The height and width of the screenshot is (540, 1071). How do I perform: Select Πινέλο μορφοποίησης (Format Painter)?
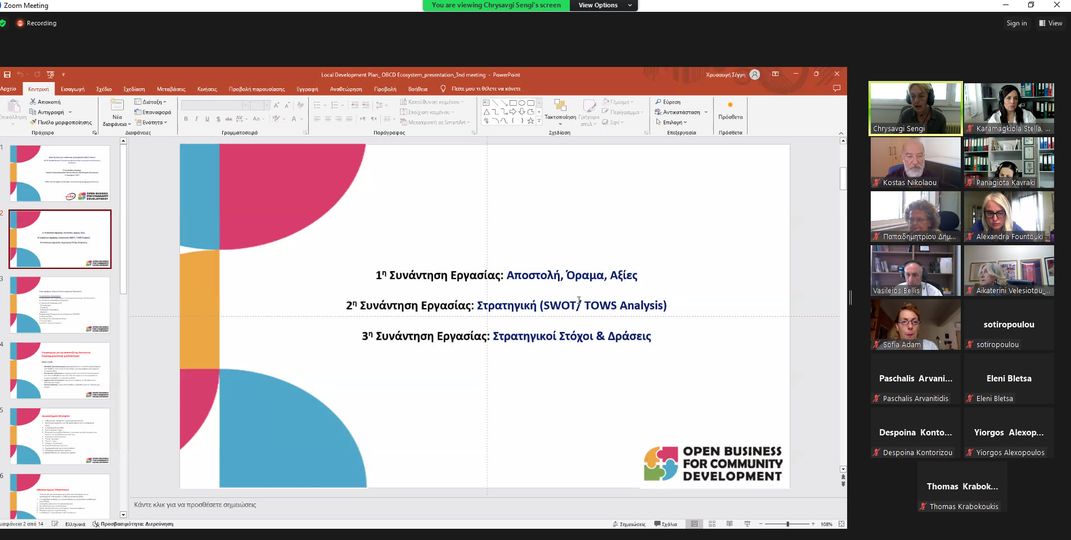[63, 122]
